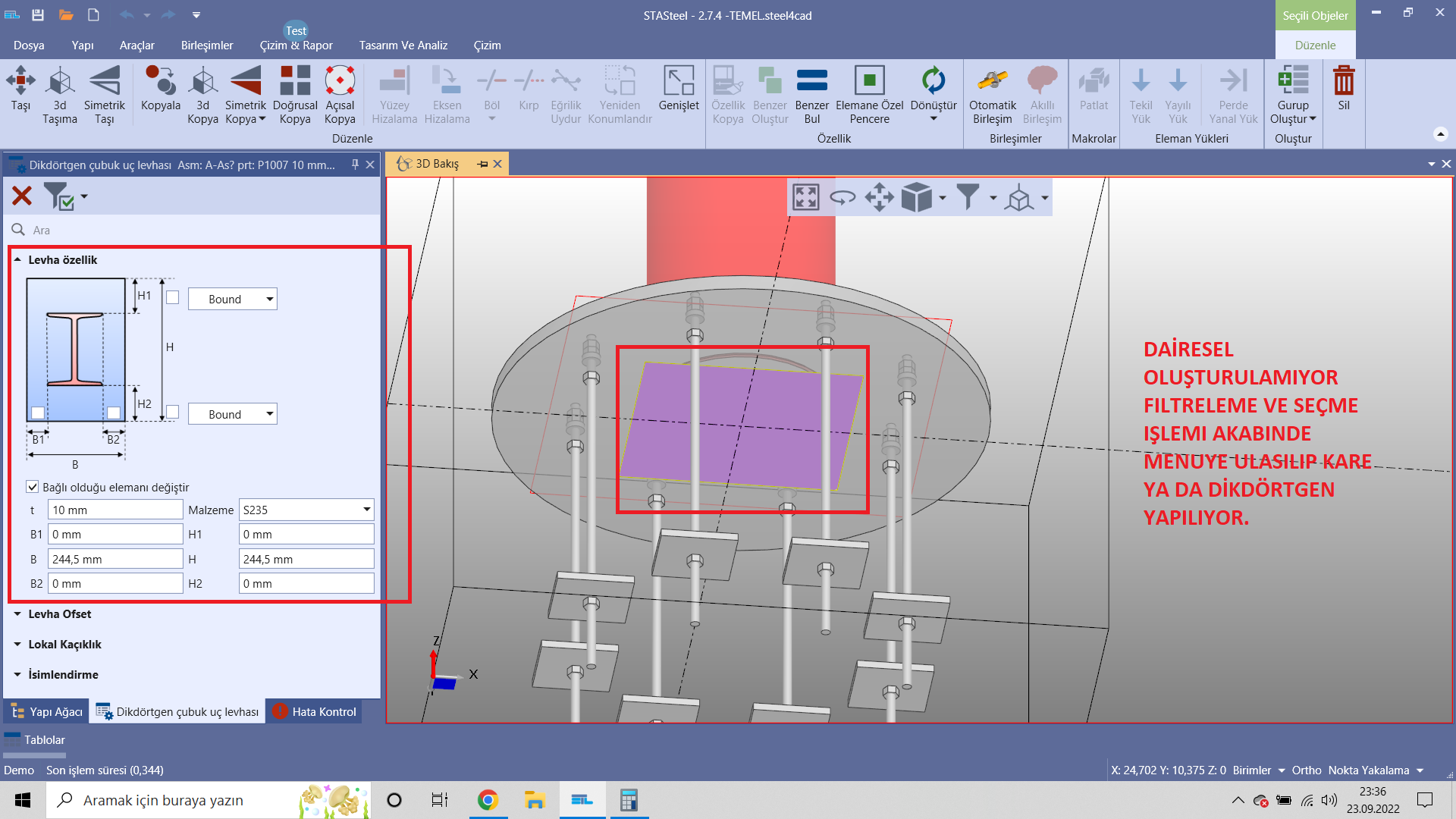Viewport: 1456px width, 819px height.
Task: Toggle Ortho mode in status bar
Action: (x=1306, y=770)
